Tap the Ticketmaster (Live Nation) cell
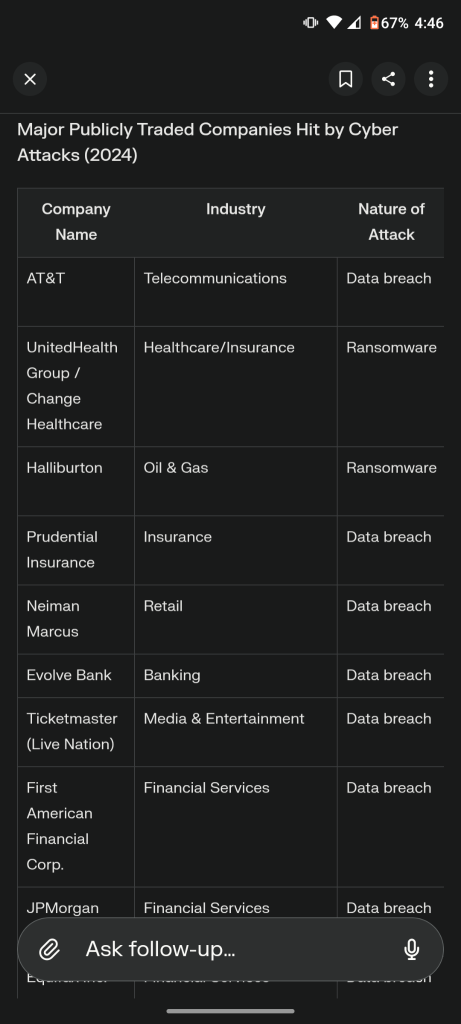 click(76, 731)
